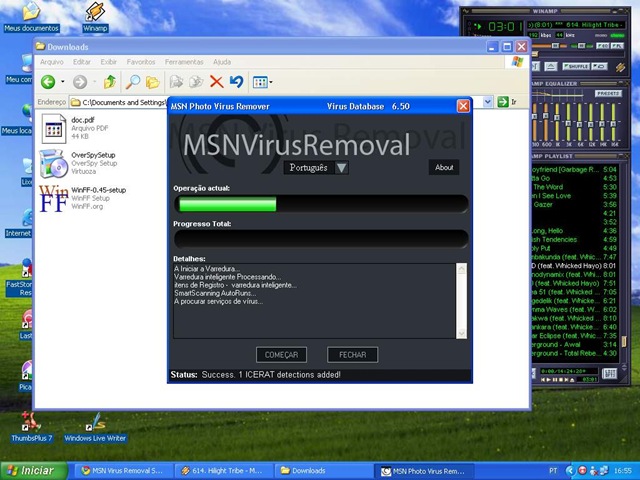Click the About button
Viewport: 640px width, 480px height.
444,167
